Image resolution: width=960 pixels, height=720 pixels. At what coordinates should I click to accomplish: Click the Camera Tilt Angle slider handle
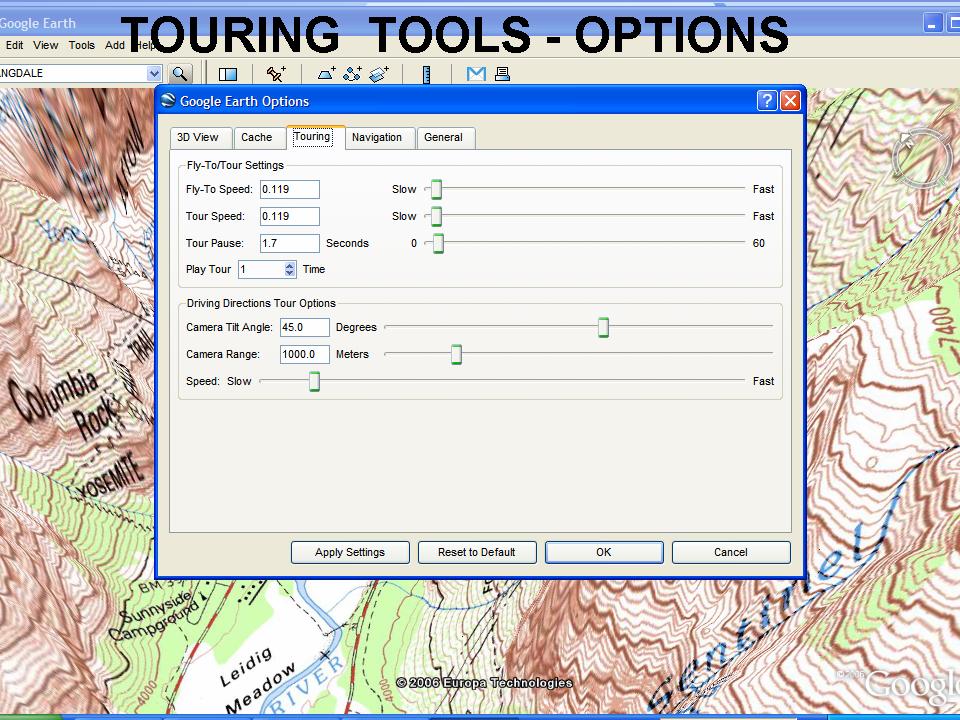603,328
